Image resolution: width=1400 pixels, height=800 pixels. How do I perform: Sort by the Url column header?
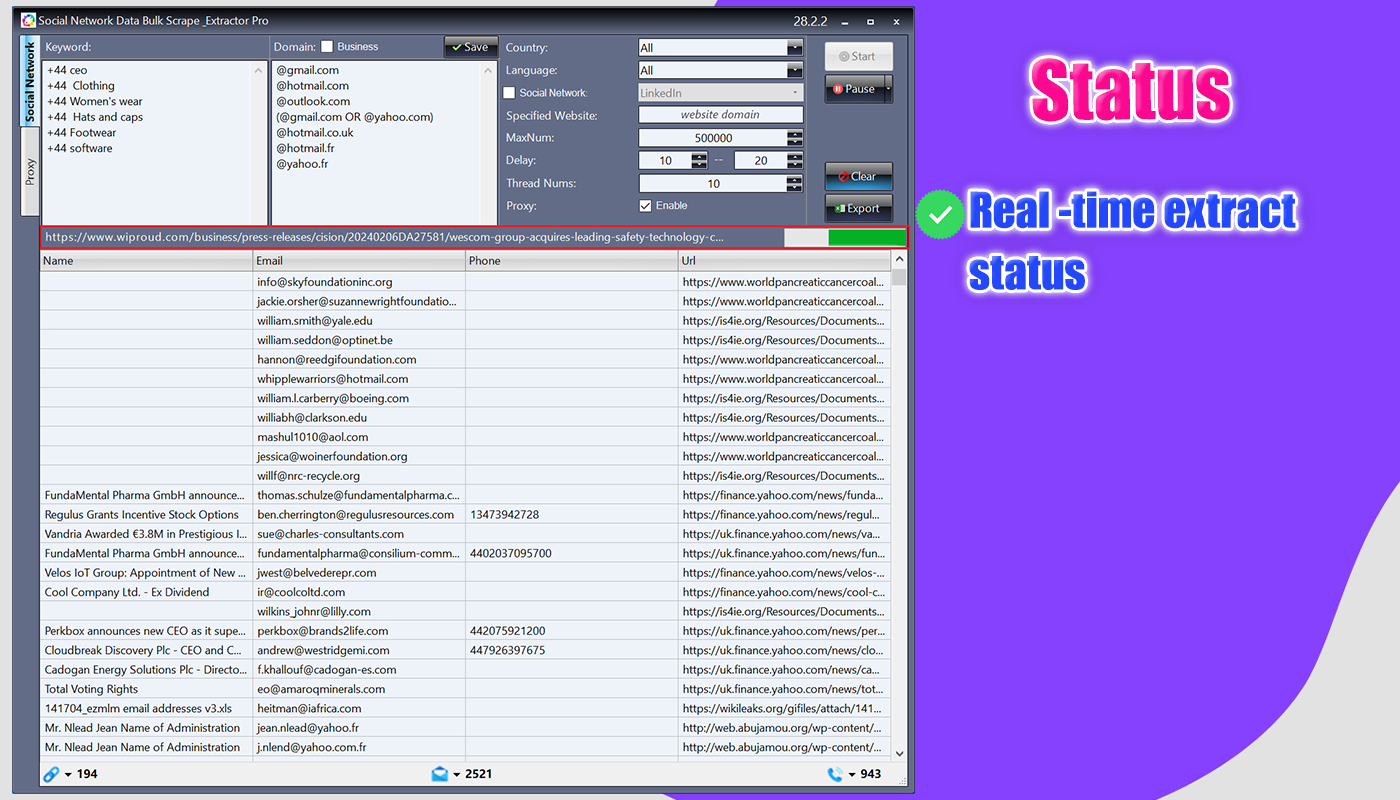[784, 261]
